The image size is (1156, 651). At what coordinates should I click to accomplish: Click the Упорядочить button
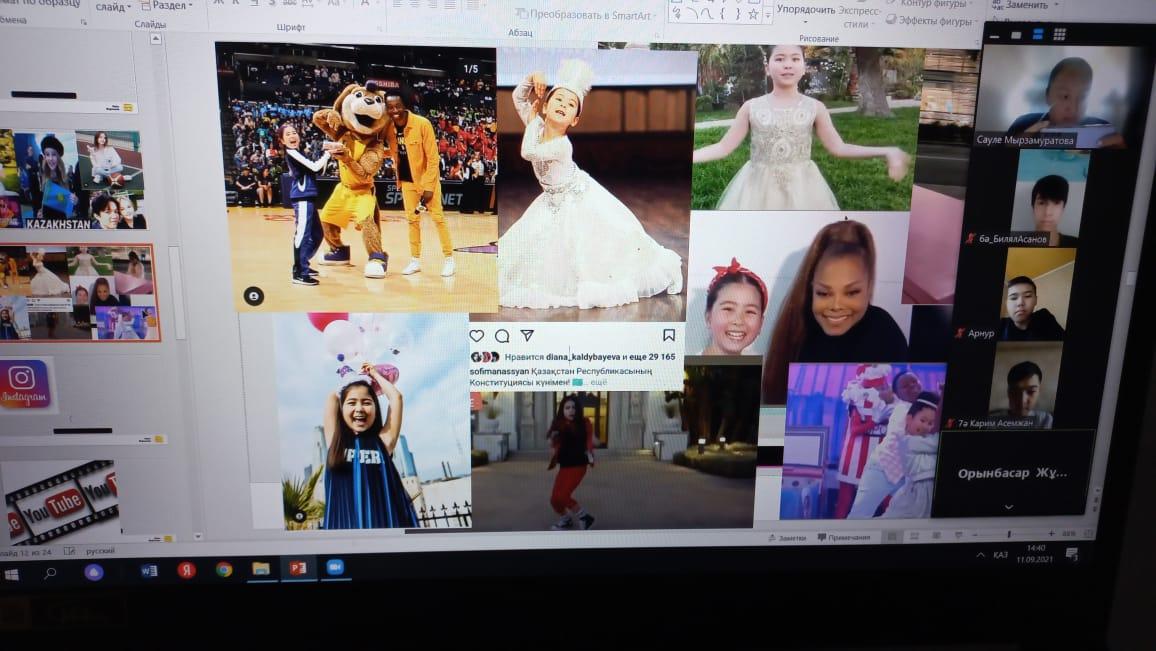805,10
